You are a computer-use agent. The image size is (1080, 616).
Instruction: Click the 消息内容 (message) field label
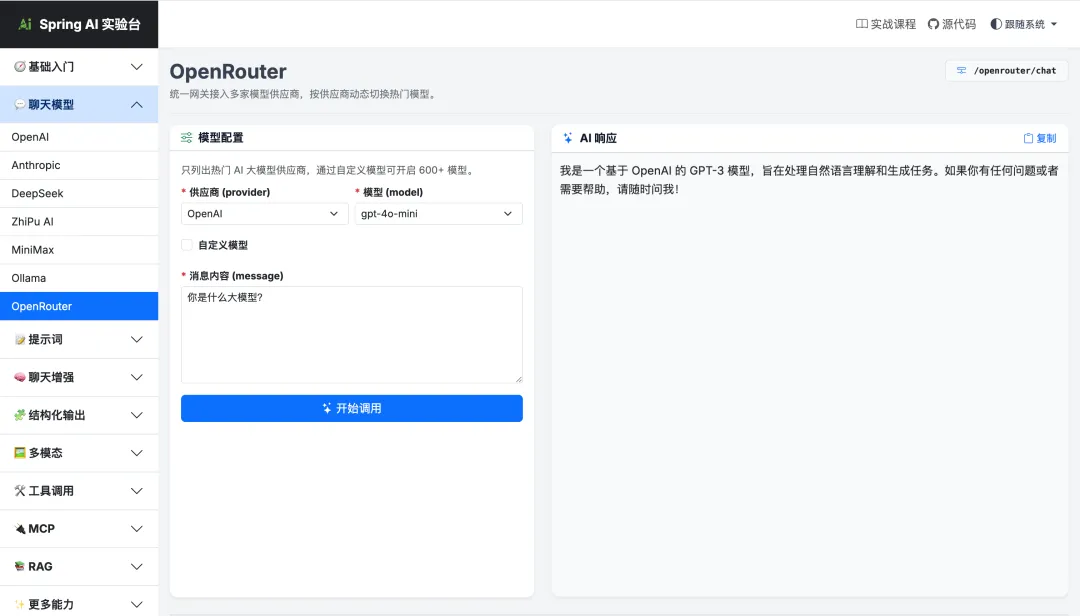236,276
